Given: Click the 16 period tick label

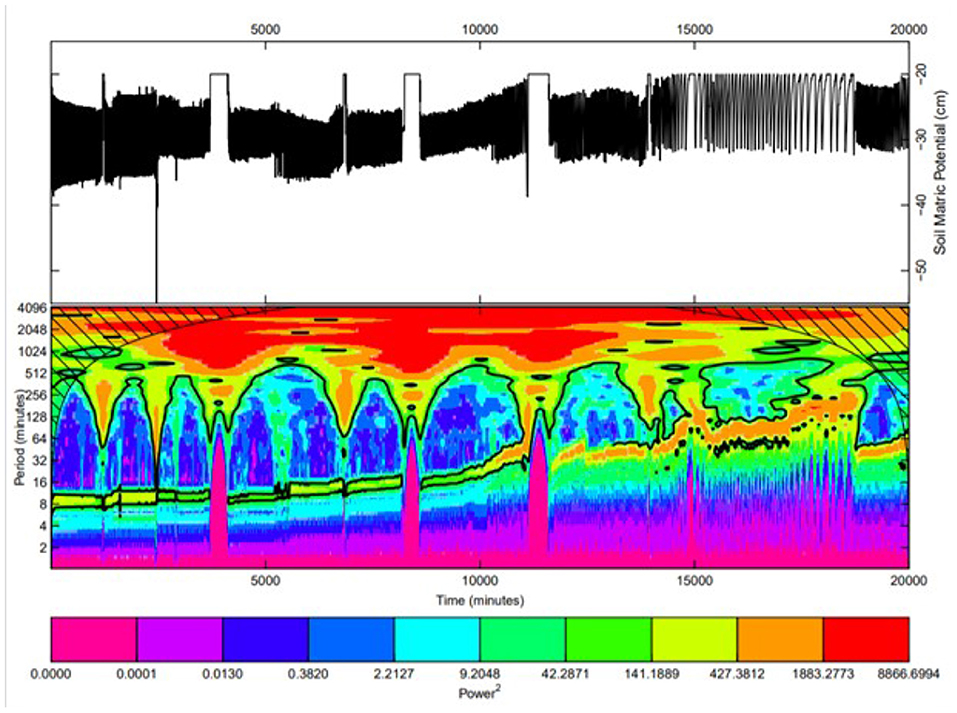Looking at the screenshot, I should pos(40,483).
